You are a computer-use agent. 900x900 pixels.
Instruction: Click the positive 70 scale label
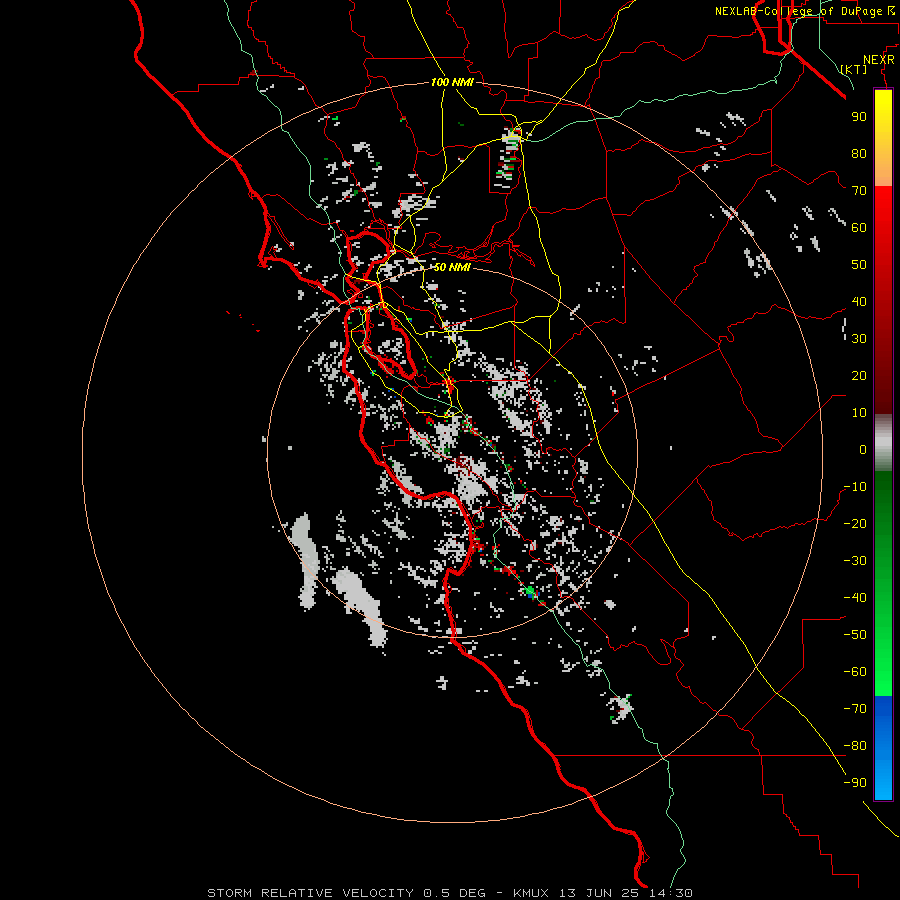[x=859, y=191]
